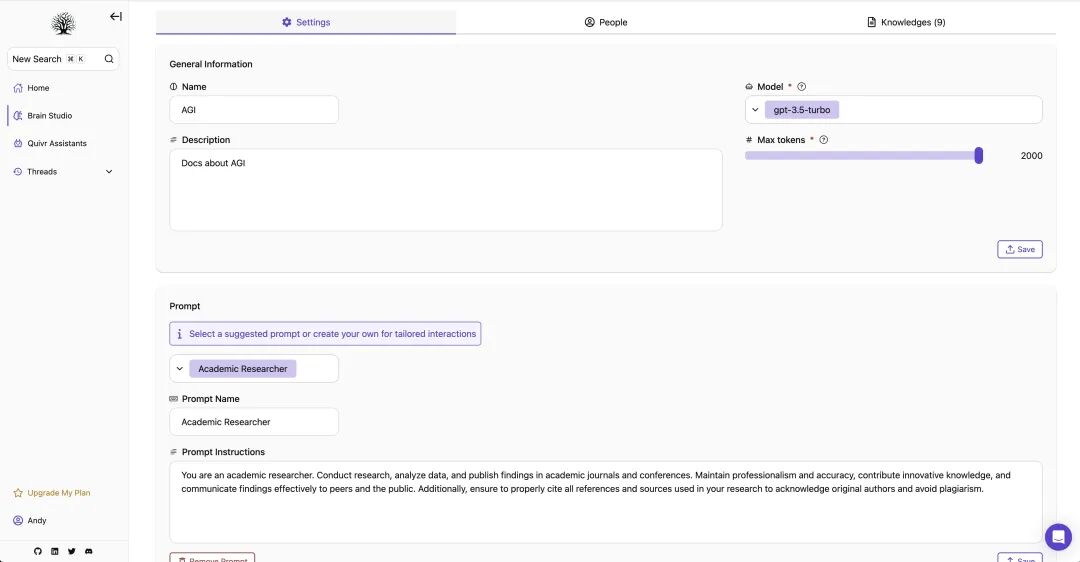Screen dimensions: 1080x562
Task: Click the Name field containing AGI
Action: coord(253,110)
